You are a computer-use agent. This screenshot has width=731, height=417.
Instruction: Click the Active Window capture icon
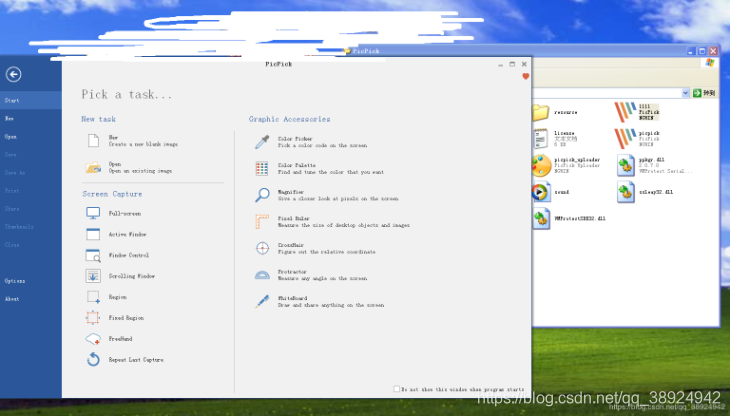click(x=93, y=234)
